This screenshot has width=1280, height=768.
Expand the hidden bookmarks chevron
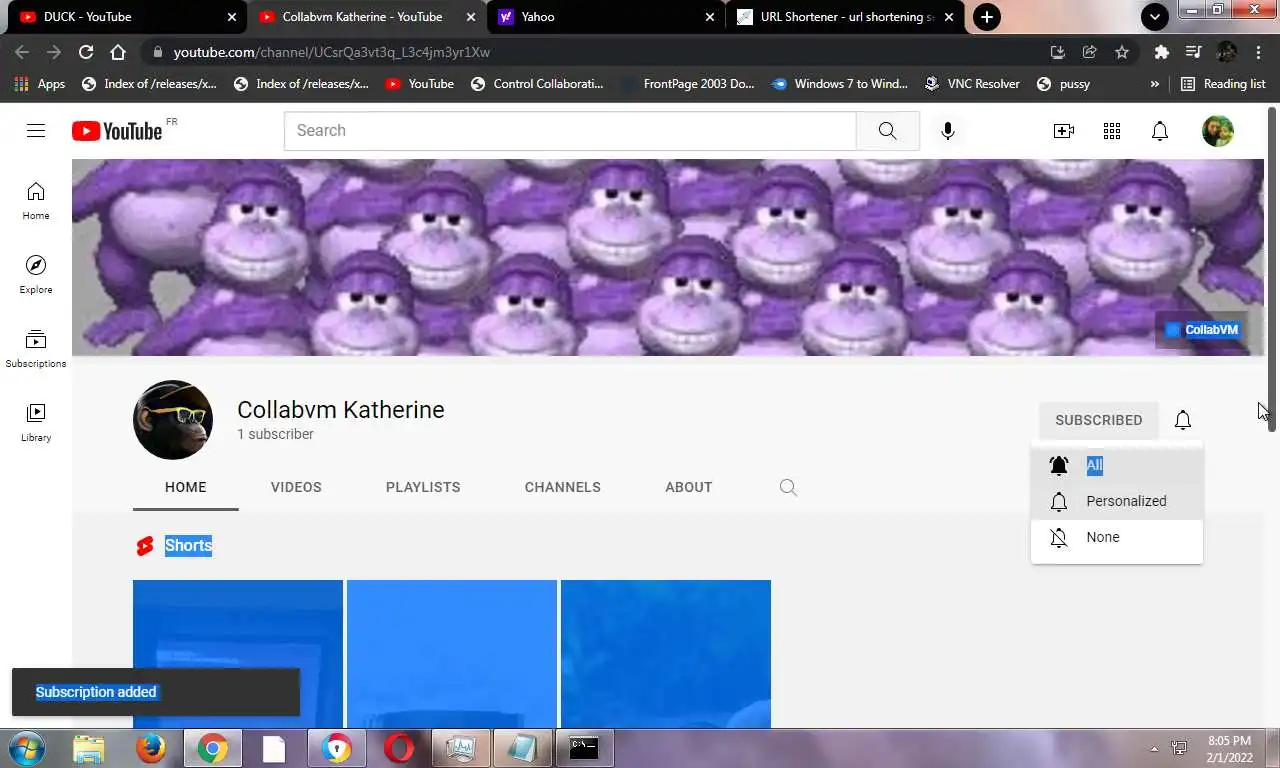coord(1155,84)
